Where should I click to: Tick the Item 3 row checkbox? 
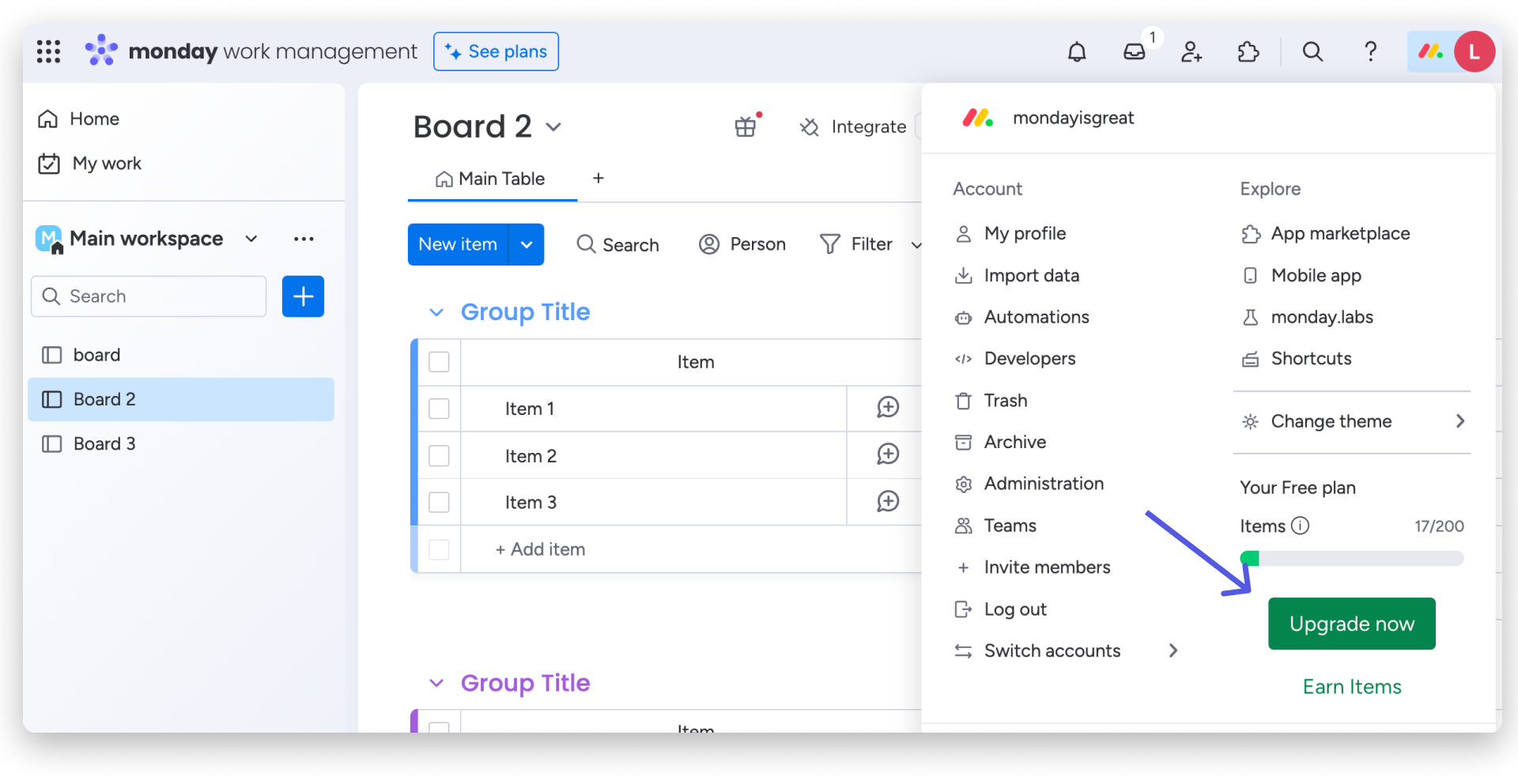(439, 503)
